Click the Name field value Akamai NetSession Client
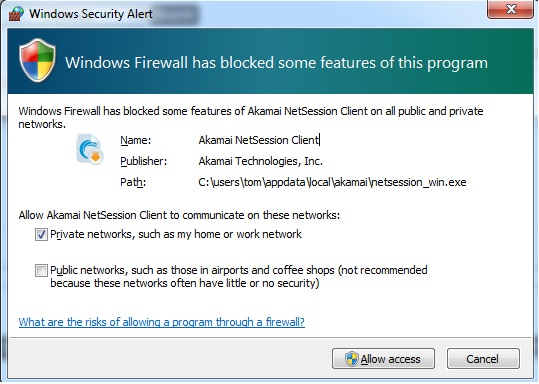The width and height of the screenshot is (539, 384). [259, 140]
